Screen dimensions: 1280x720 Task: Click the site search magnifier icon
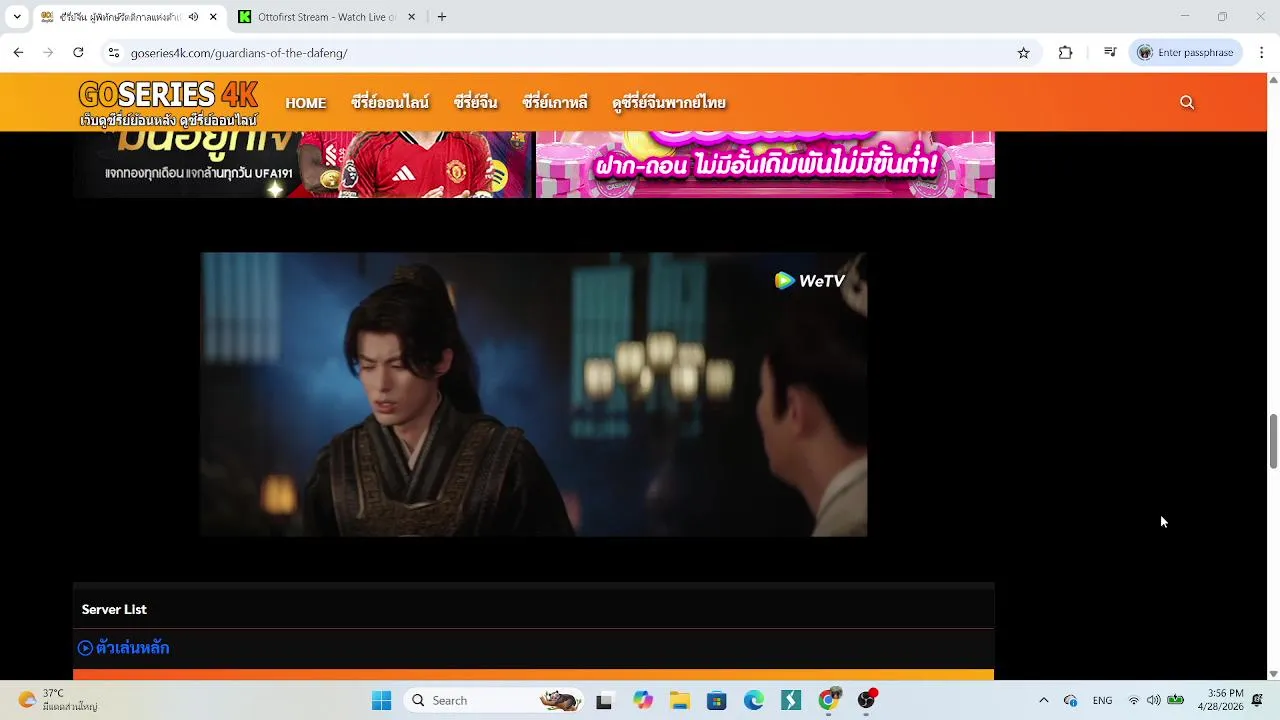pos(1187,102)
